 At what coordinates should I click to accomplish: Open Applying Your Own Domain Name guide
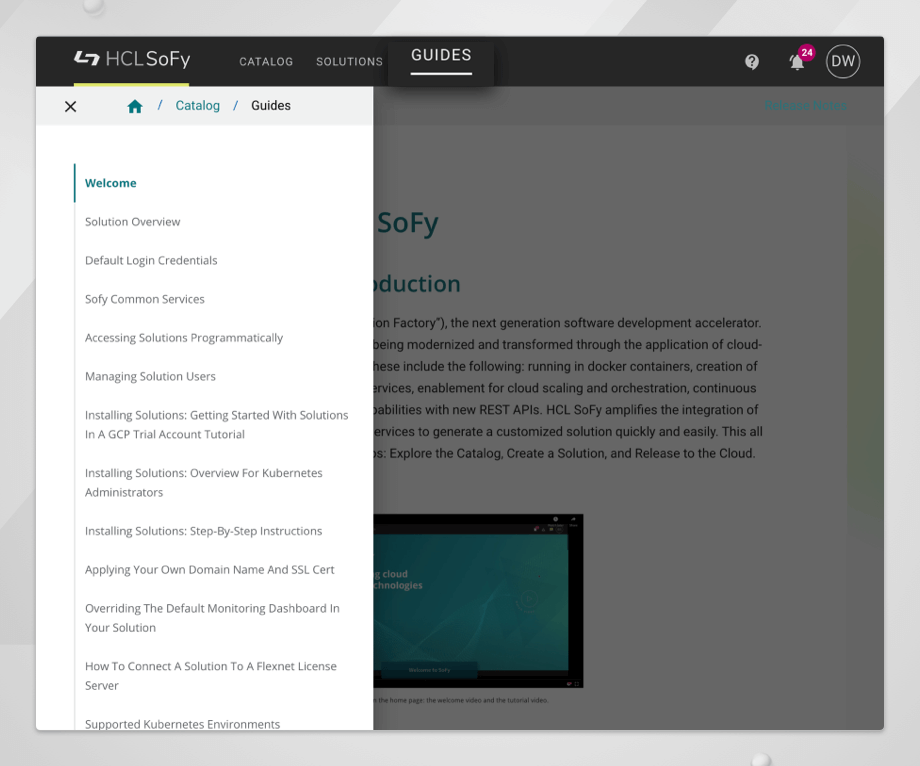pos(210,570)
